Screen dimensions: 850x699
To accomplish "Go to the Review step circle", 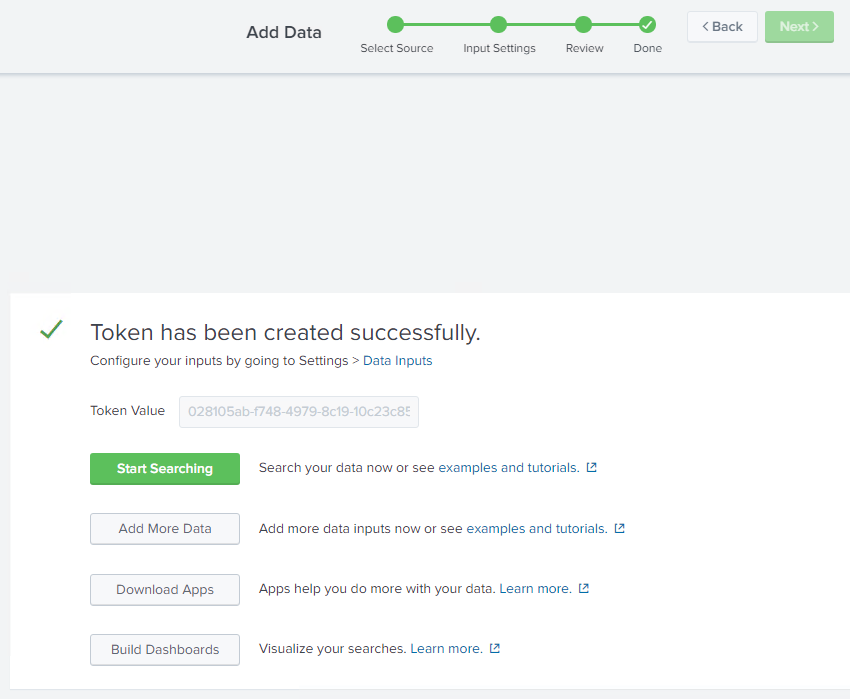I will [x=583, y=25].
